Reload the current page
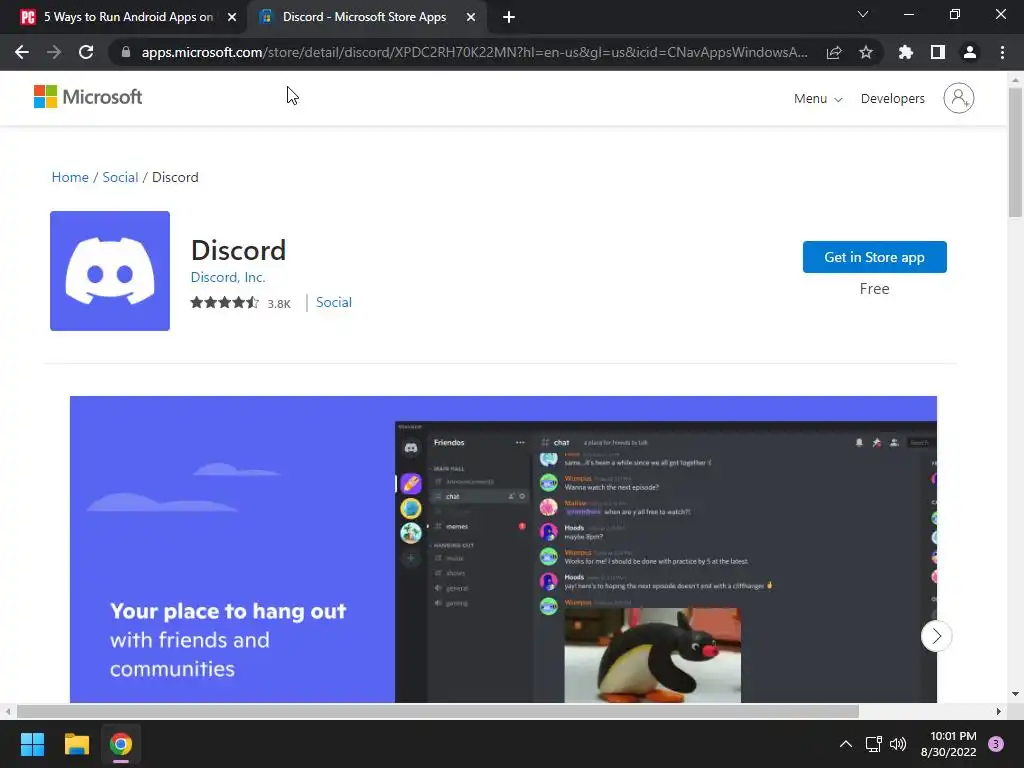This screenshot has height=768, width=1024. [x=86, y=52]
